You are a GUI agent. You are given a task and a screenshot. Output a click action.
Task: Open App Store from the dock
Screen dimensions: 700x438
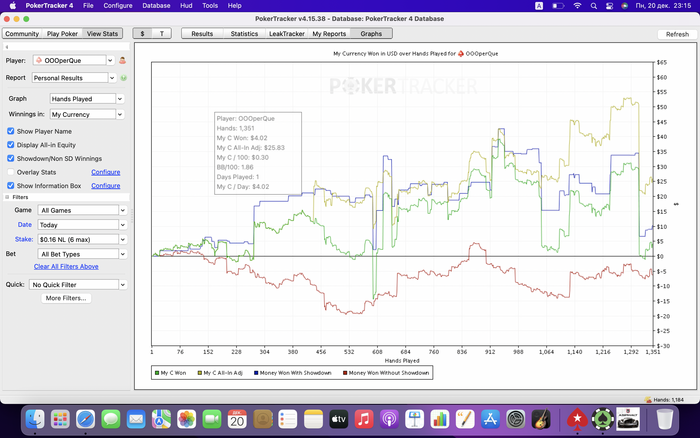(x=491, y=419)
